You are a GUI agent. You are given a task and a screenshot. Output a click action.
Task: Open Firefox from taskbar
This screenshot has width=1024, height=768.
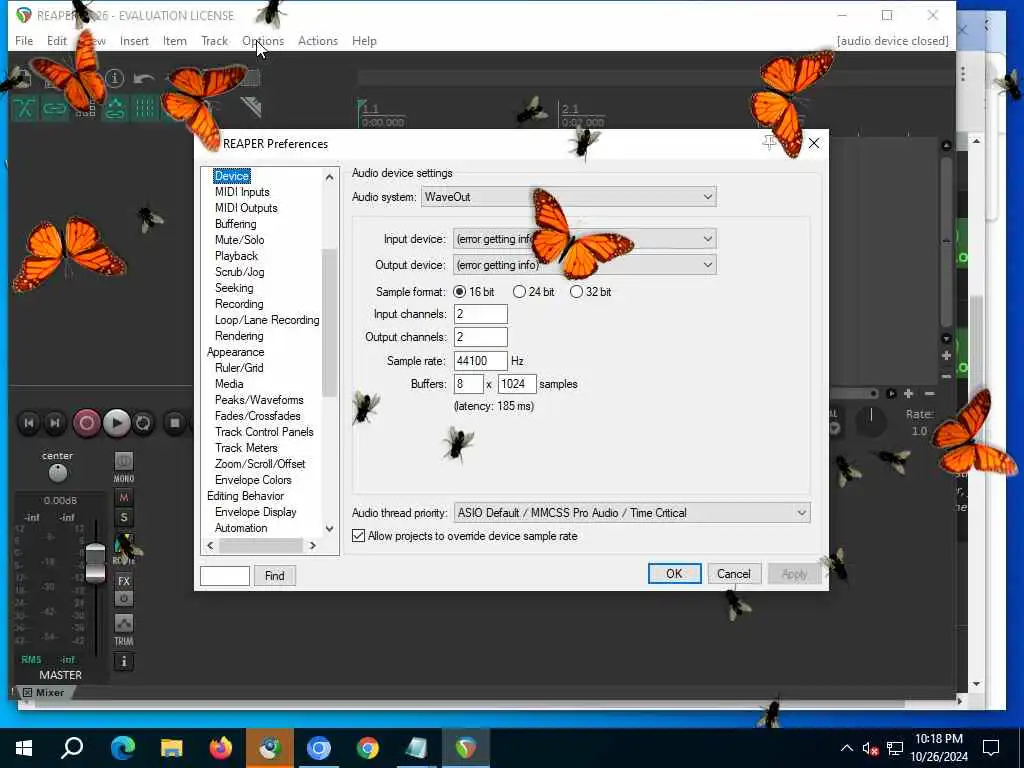221,748
